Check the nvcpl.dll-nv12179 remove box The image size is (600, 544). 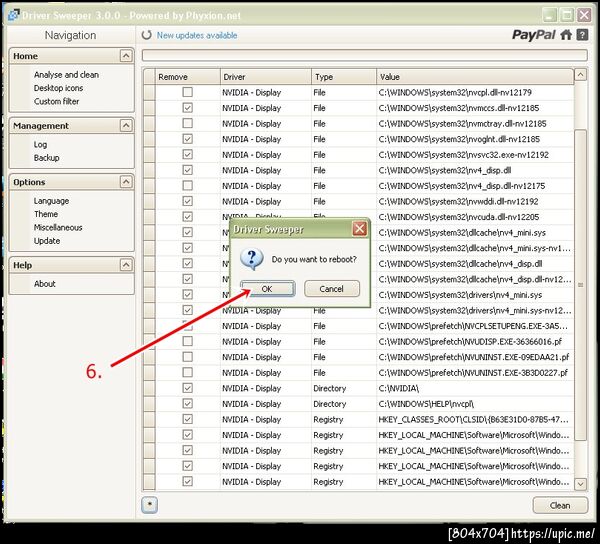(x=188, y=92)
